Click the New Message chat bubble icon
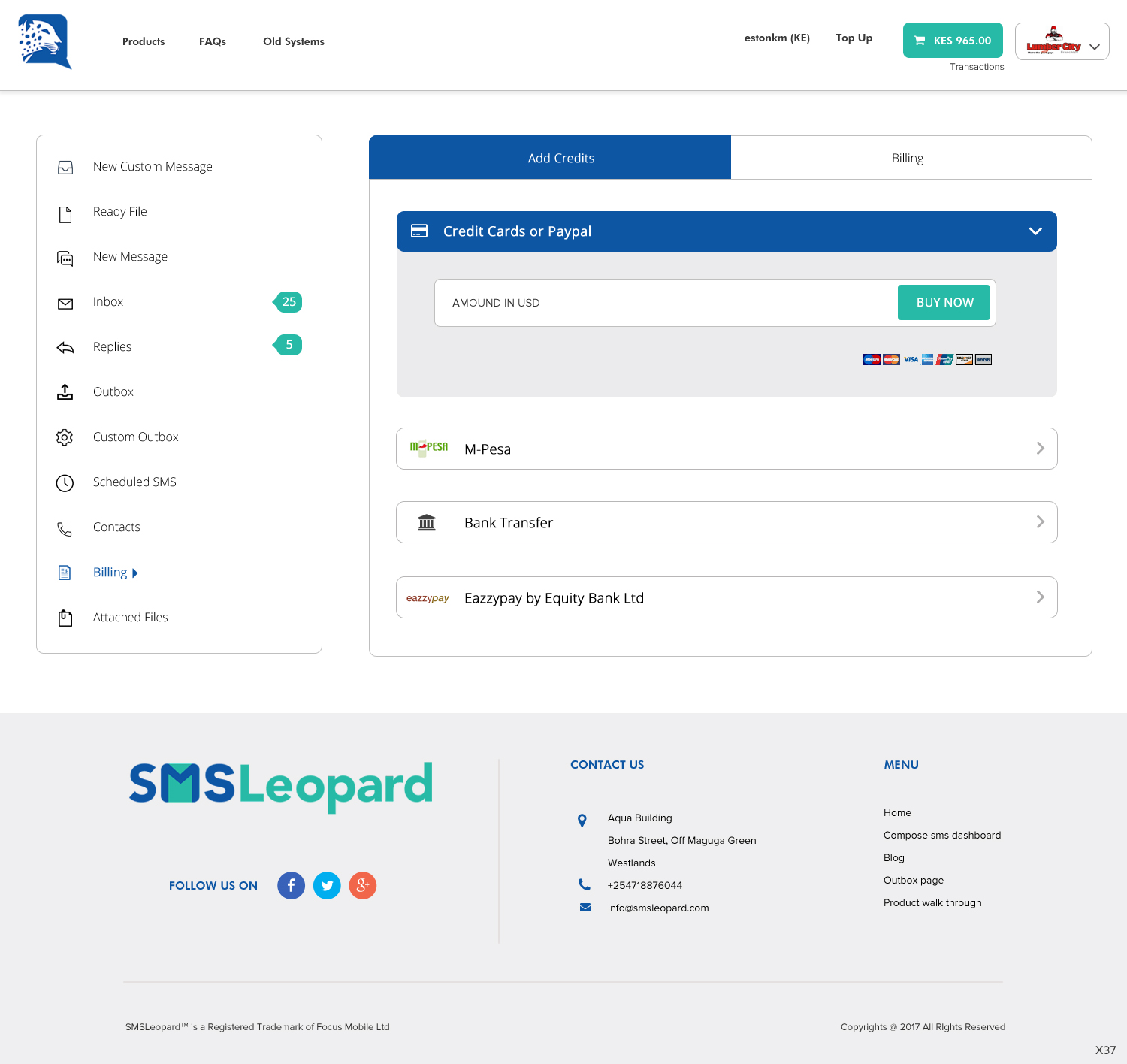Viewport: 1127px width, 1064px height. point(65,258)
